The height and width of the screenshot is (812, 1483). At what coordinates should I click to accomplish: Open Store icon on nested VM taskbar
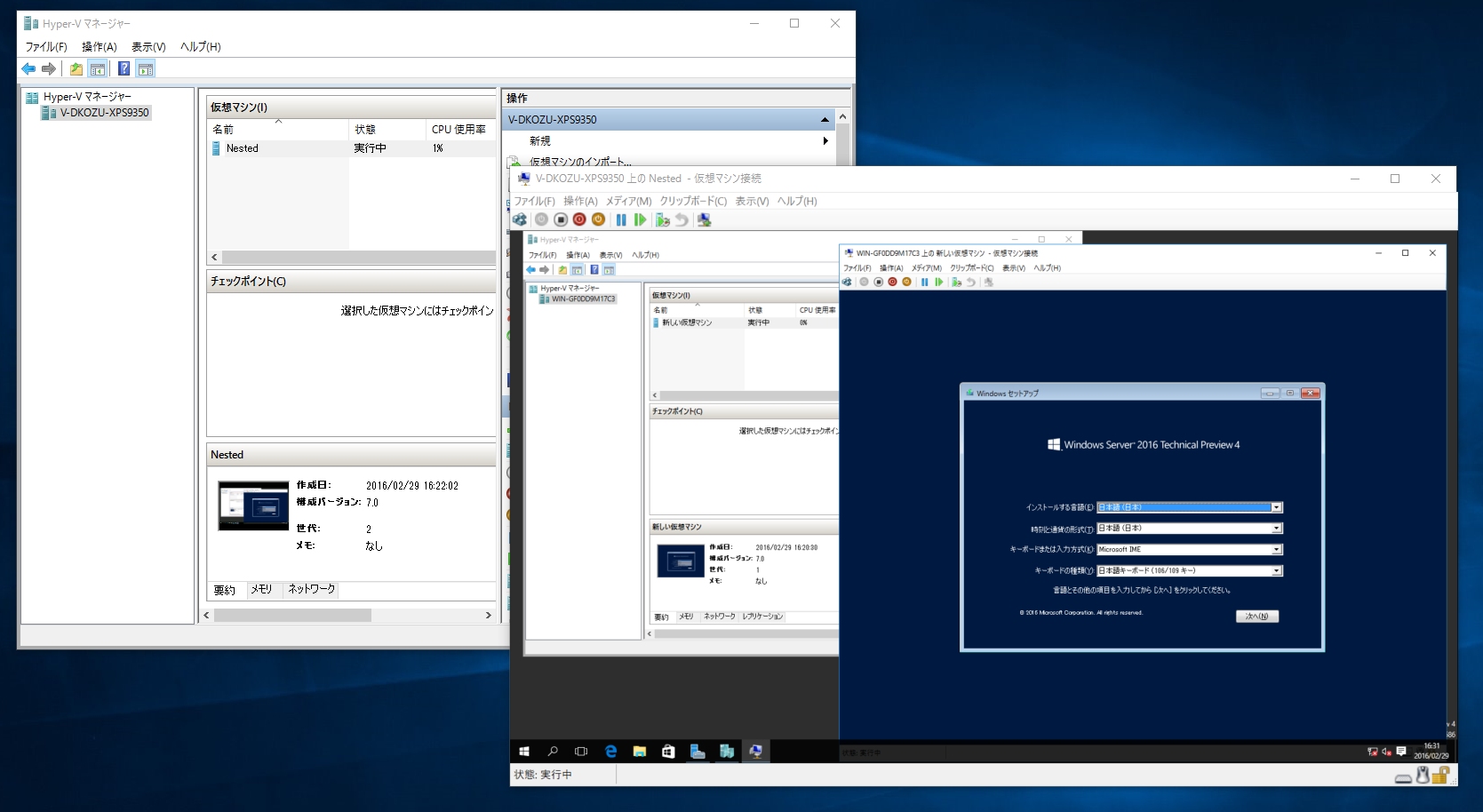coord(668,751)
